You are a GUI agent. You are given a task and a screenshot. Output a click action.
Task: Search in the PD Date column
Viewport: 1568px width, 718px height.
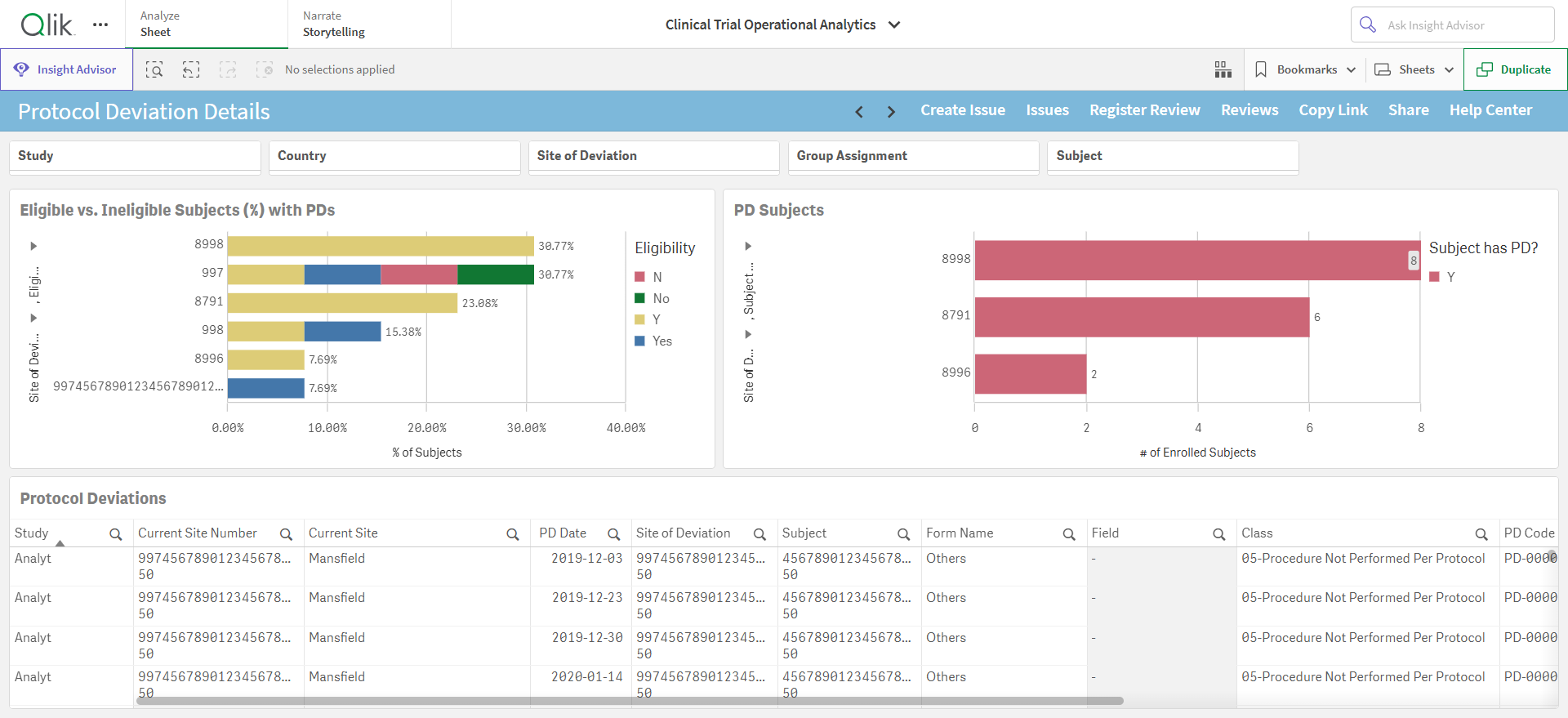pyautogui.click(x=613, y=534)
